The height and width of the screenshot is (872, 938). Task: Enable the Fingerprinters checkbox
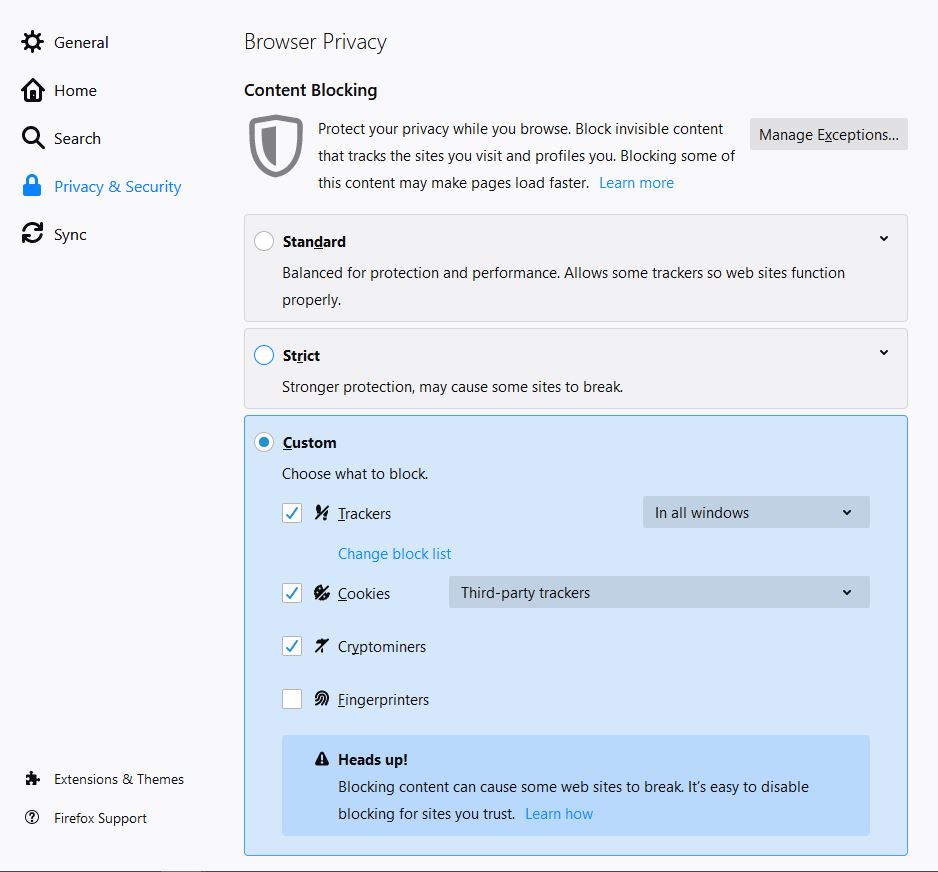pyautogui.click(x=292, y=699)
